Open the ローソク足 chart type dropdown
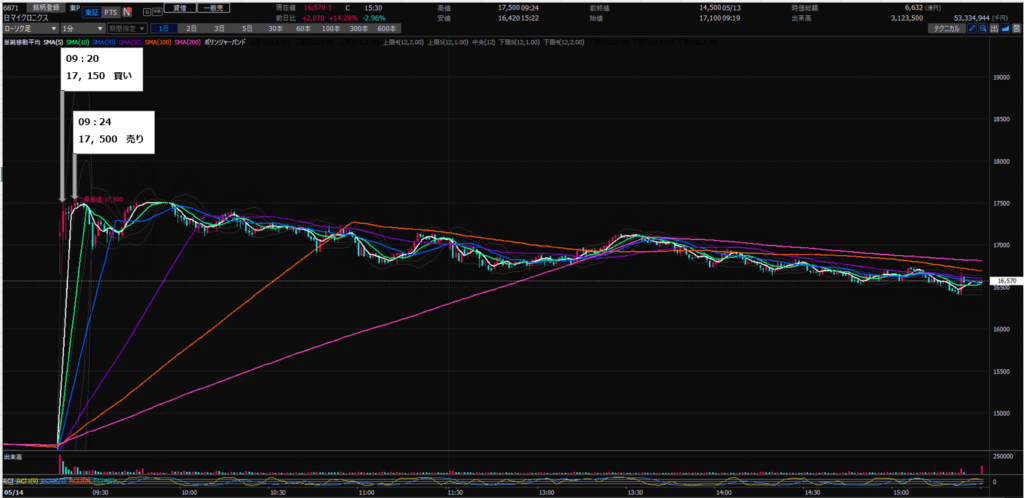The height and width of the screenshot is (498, 1024). click(29, 29)
